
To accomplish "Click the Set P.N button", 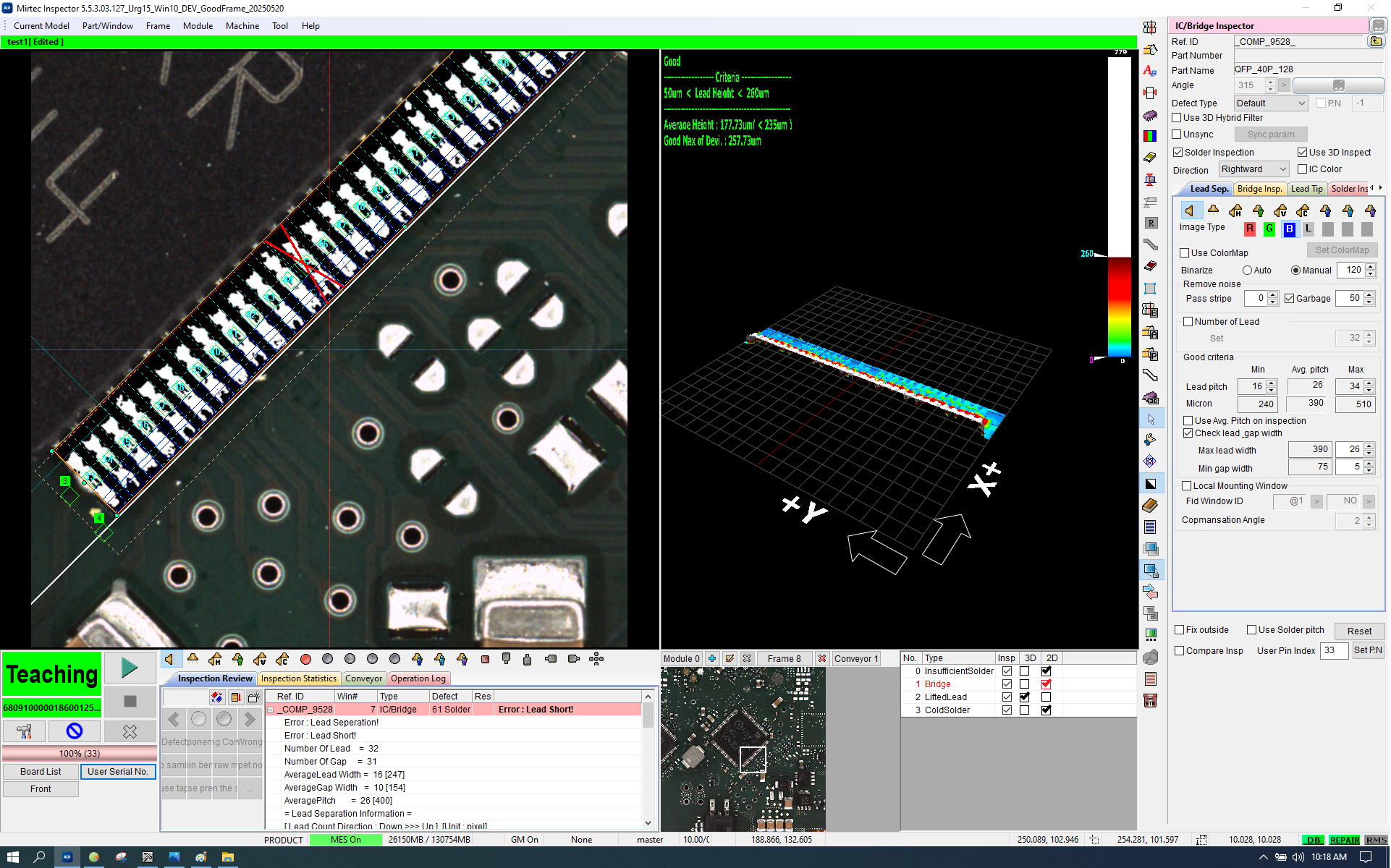I will pos(1368,650).
